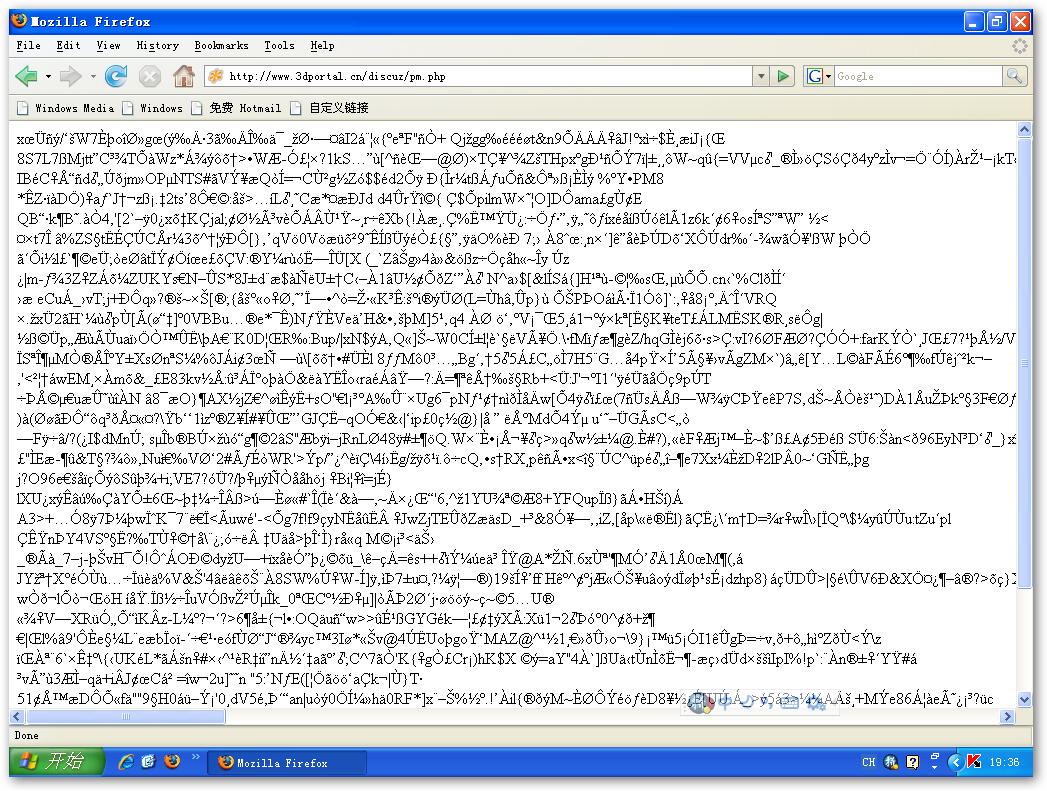Click the green Go button
This screenshot has width=1047, height=791.
point(783,76)
